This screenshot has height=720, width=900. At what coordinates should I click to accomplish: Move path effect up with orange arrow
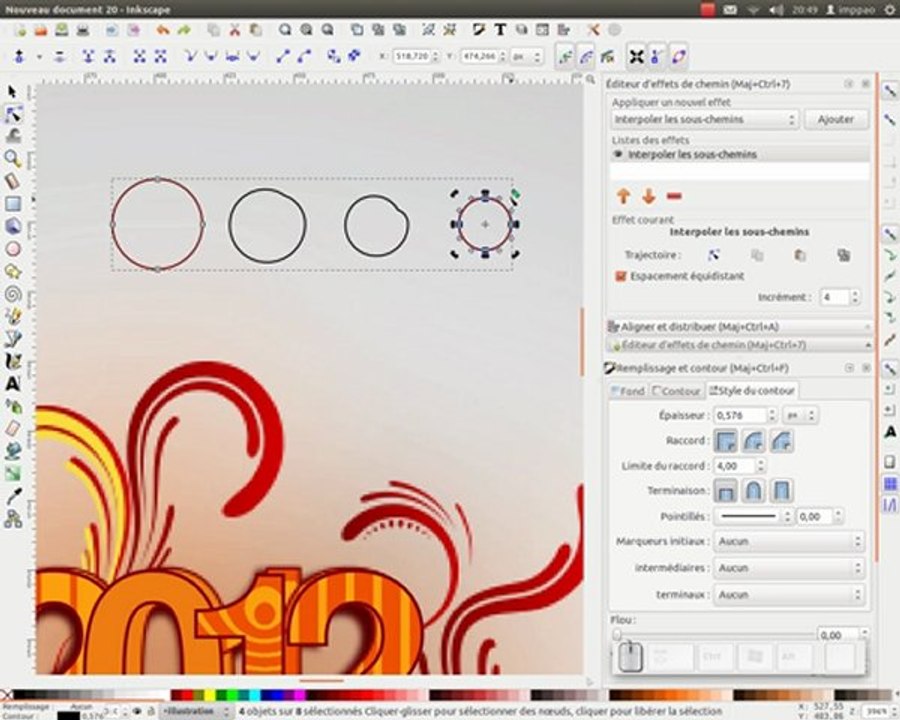tap(623, 196)
